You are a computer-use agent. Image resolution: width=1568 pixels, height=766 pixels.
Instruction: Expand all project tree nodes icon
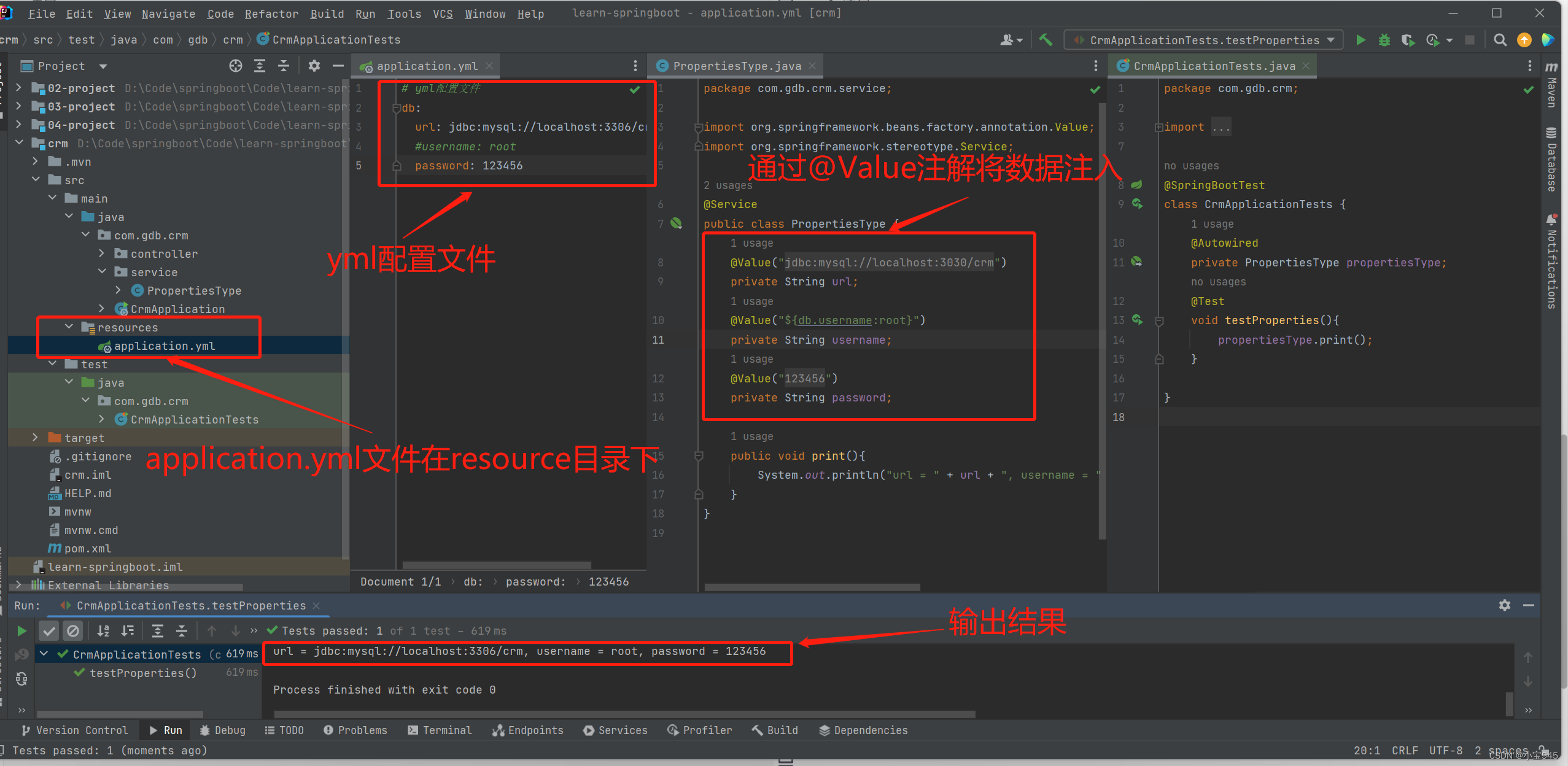coord(260,66)
